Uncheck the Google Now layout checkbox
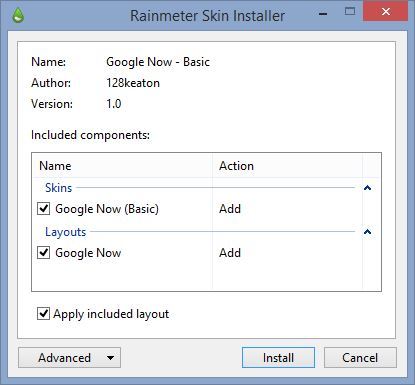This screenshot has height=385, width=415. click(43, 253)
